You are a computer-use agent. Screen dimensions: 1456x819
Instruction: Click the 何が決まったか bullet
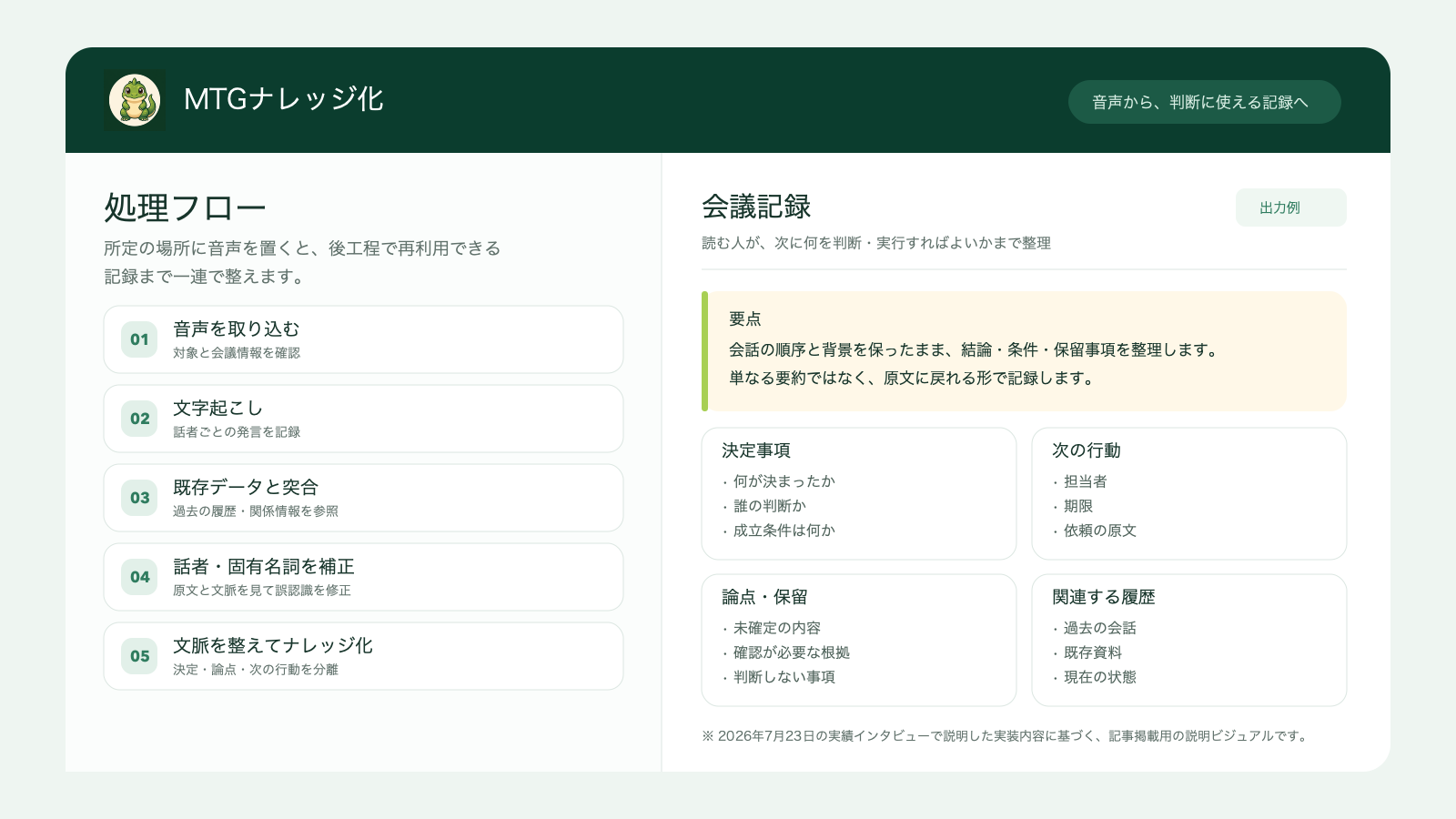pyautogui.click(x=779, y=481)
